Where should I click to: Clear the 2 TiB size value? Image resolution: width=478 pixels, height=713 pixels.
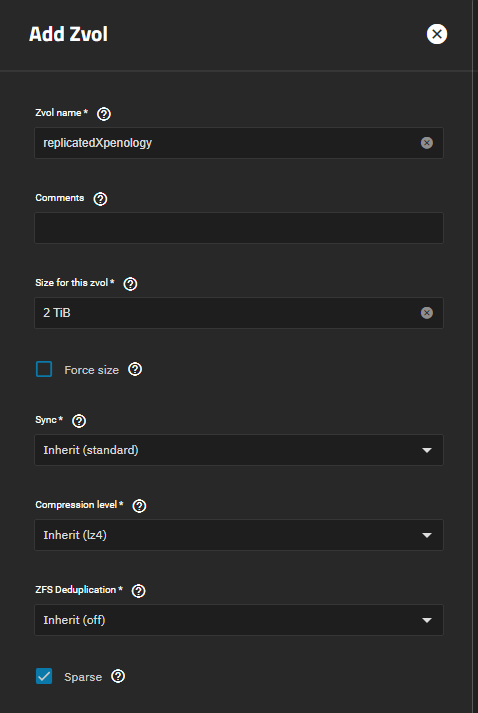427,313
